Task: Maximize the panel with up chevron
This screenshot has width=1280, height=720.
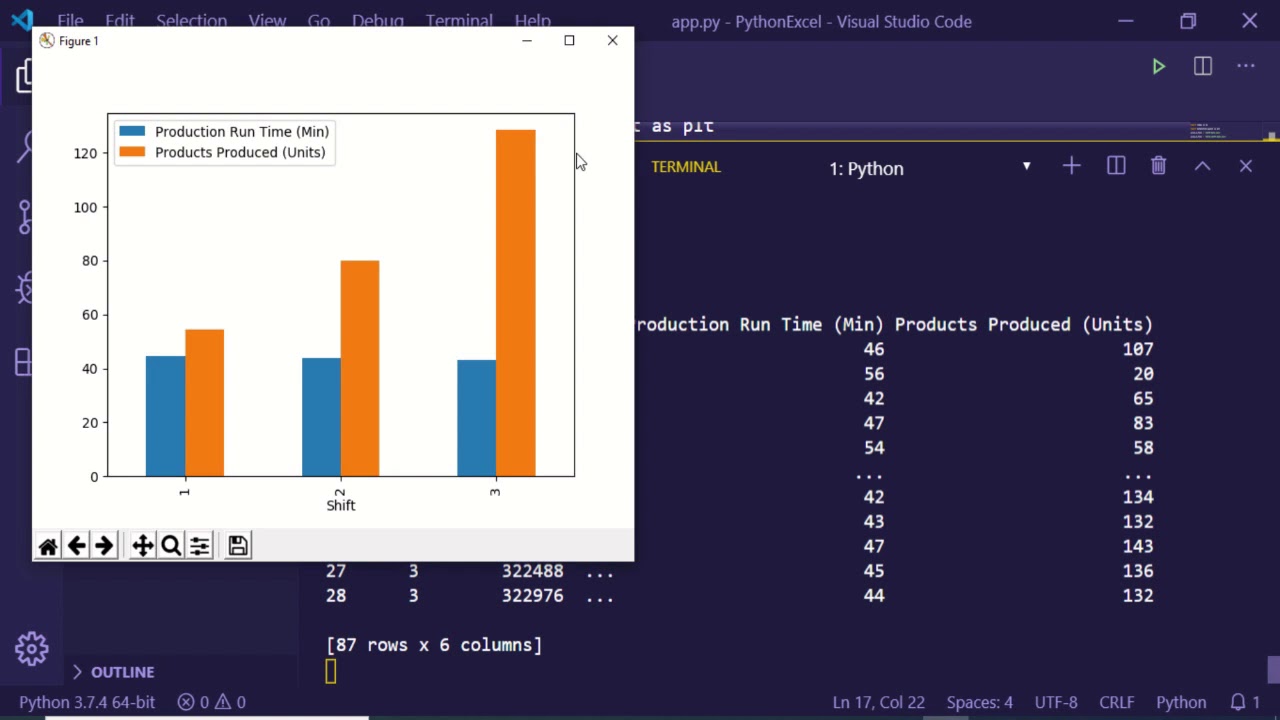Action: [x=1202, y=166]
